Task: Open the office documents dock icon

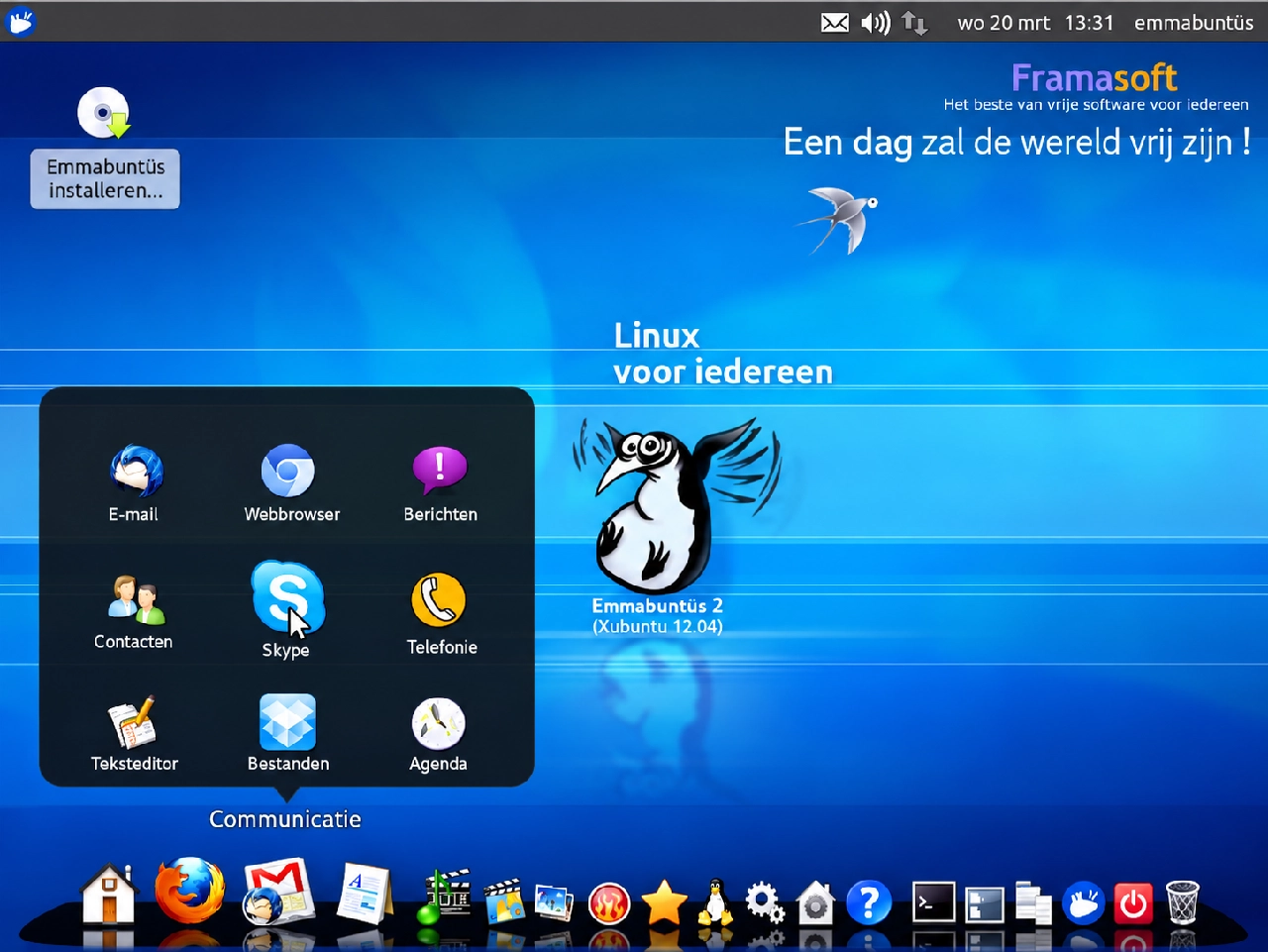Action: (364, 894)
